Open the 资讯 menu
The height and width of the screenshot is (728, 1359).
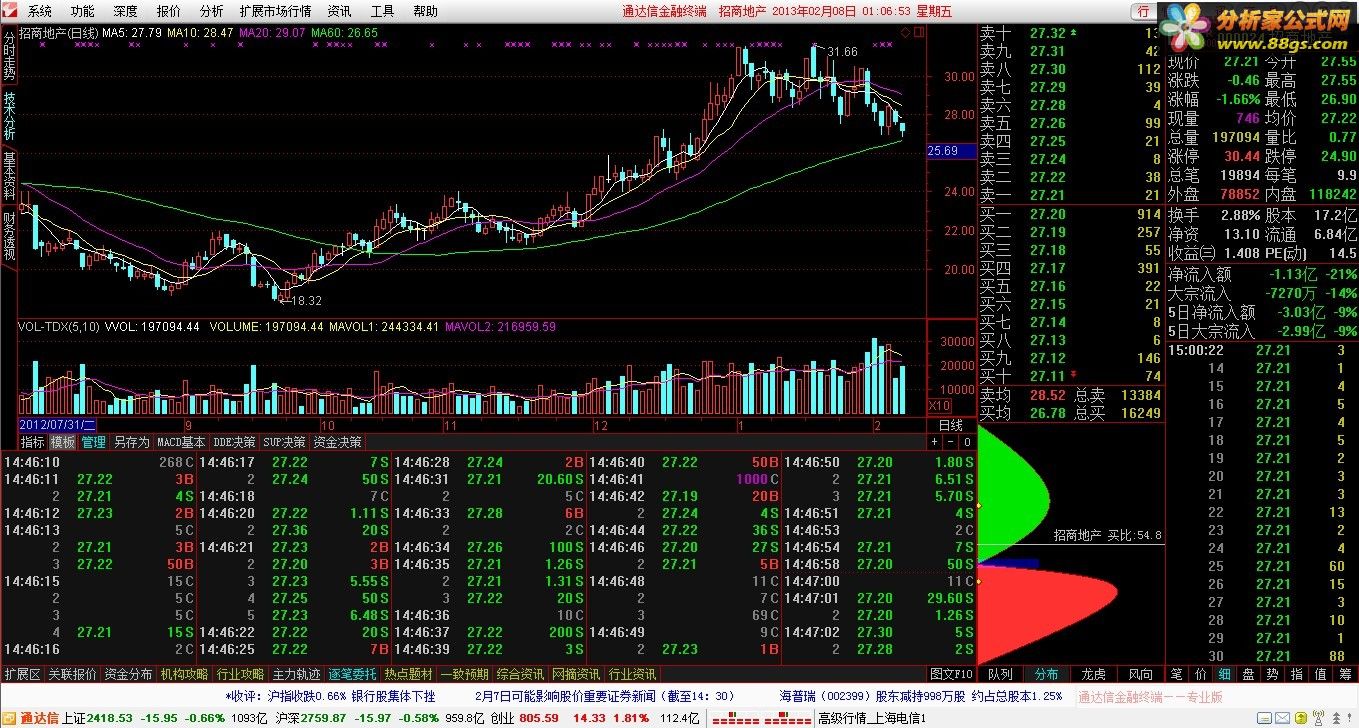point(339,11)
